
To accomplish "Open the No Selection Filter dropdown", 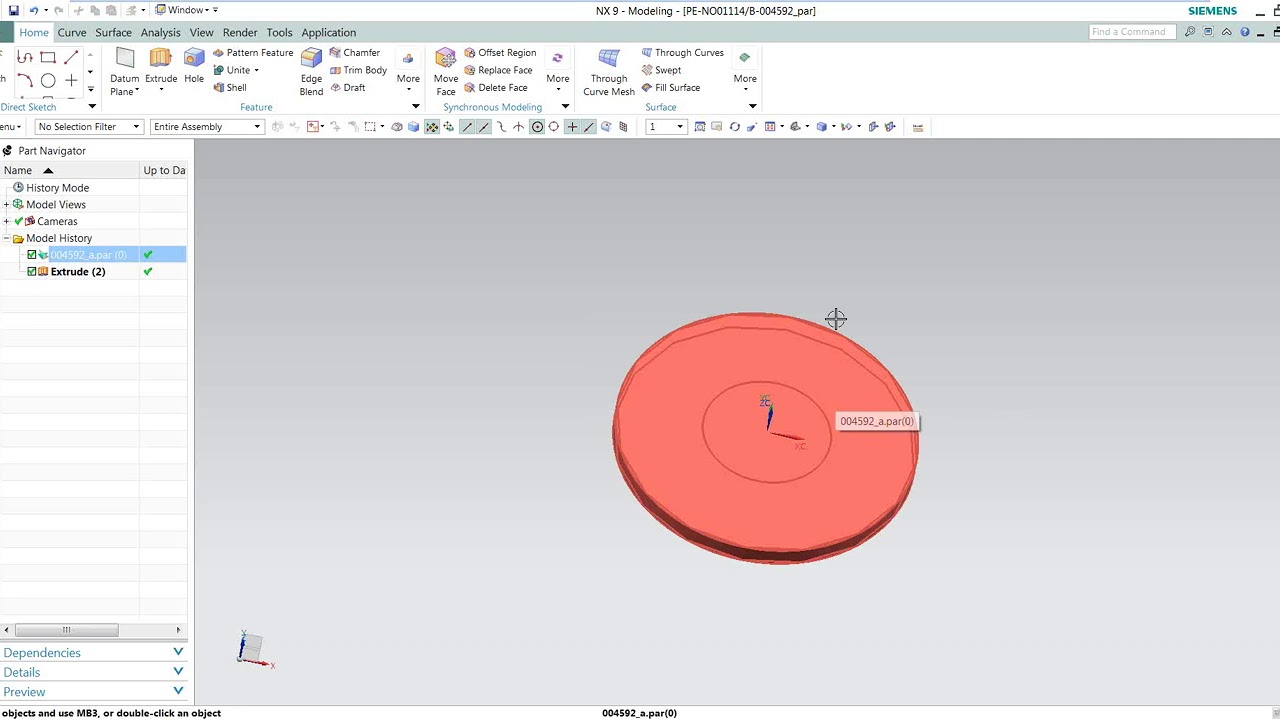I will coord(89,127).
